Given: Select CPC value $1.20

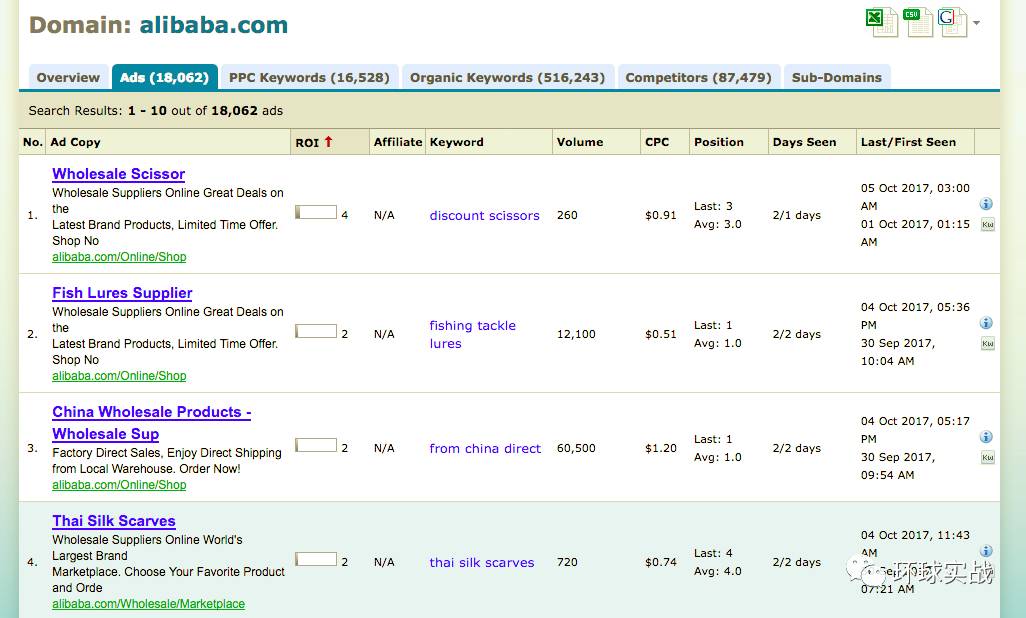Looking at the screenshot, I should point(661,448).
